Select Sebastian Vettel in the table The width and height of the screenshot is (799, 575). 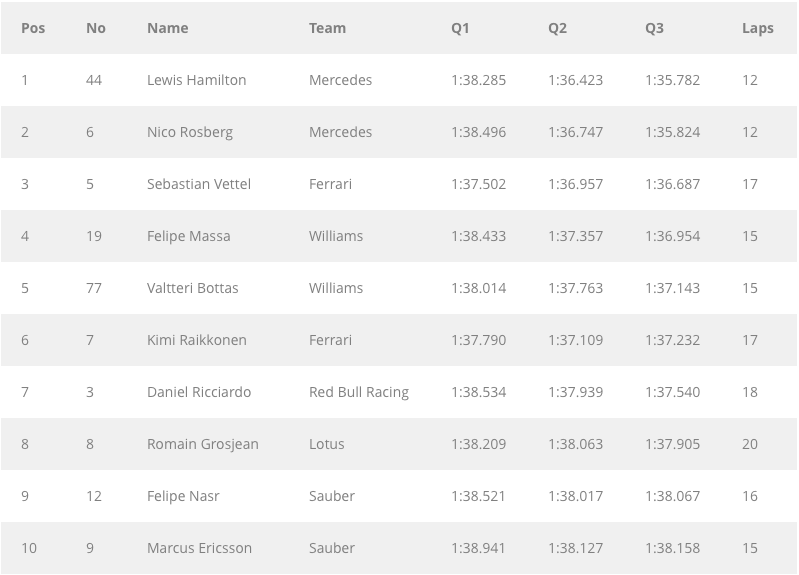click(x=199, y=184)
